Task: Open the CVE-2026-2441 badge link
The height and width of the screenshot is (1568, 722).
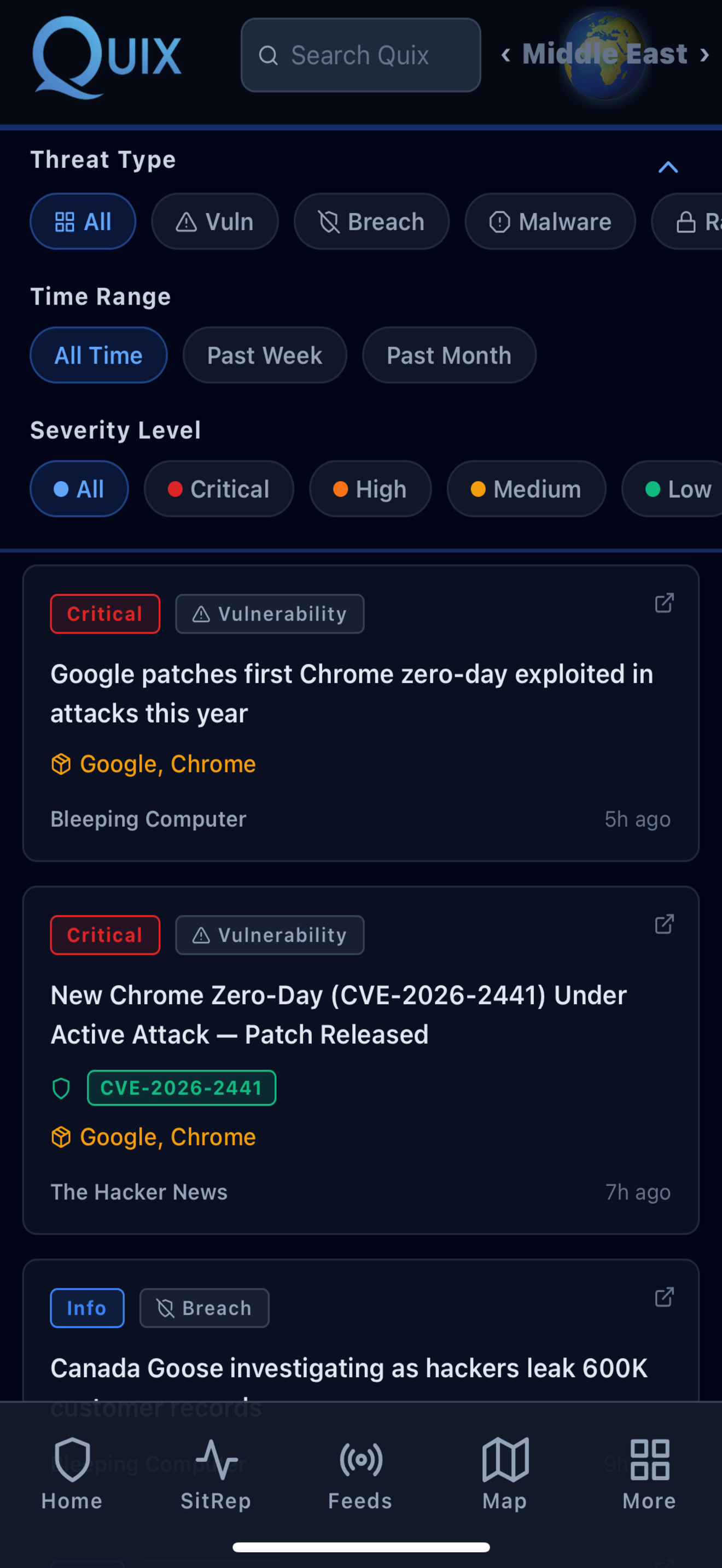Action: 182,1088
